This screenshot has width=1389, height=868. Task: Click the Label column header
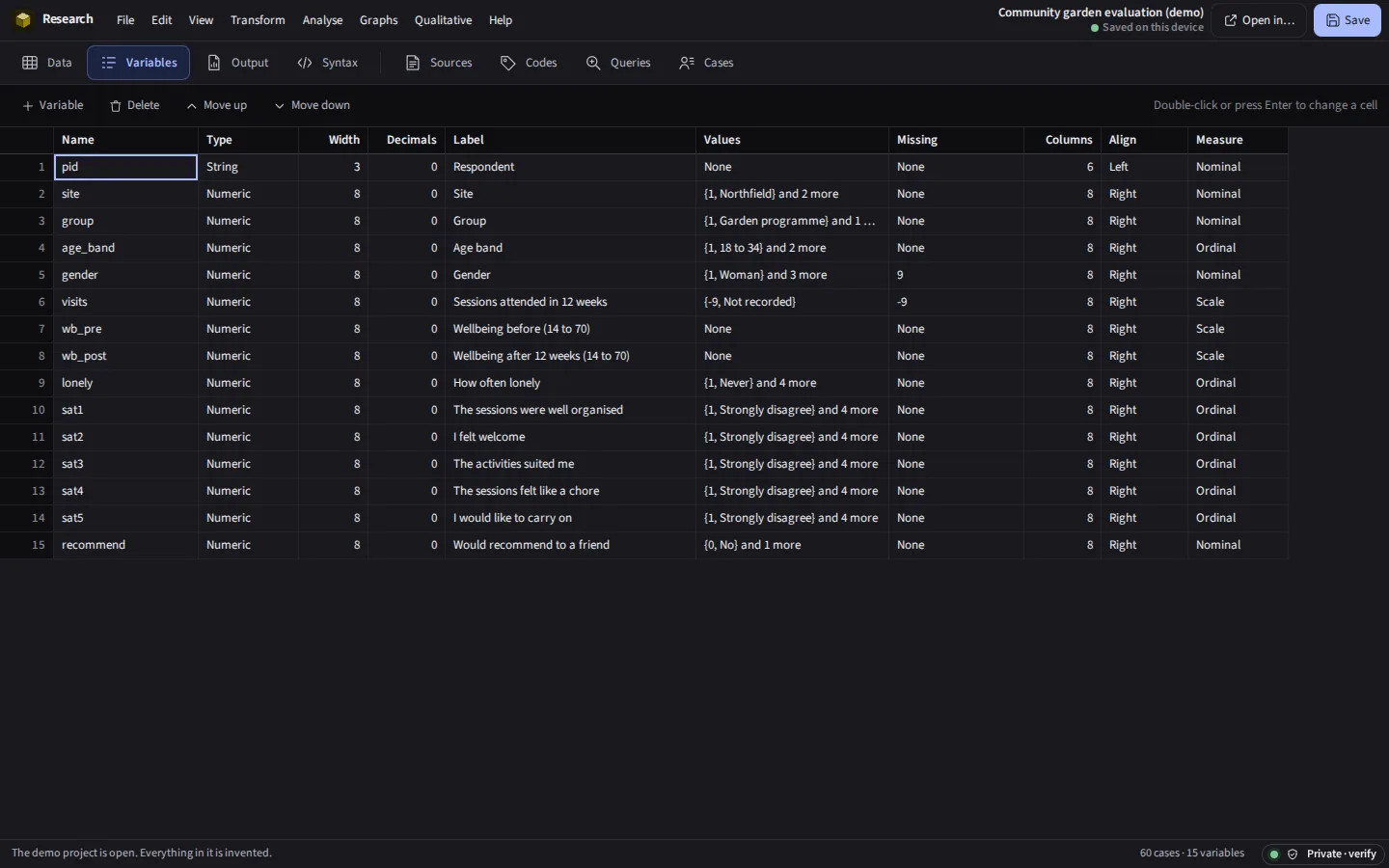coord(570,140)
